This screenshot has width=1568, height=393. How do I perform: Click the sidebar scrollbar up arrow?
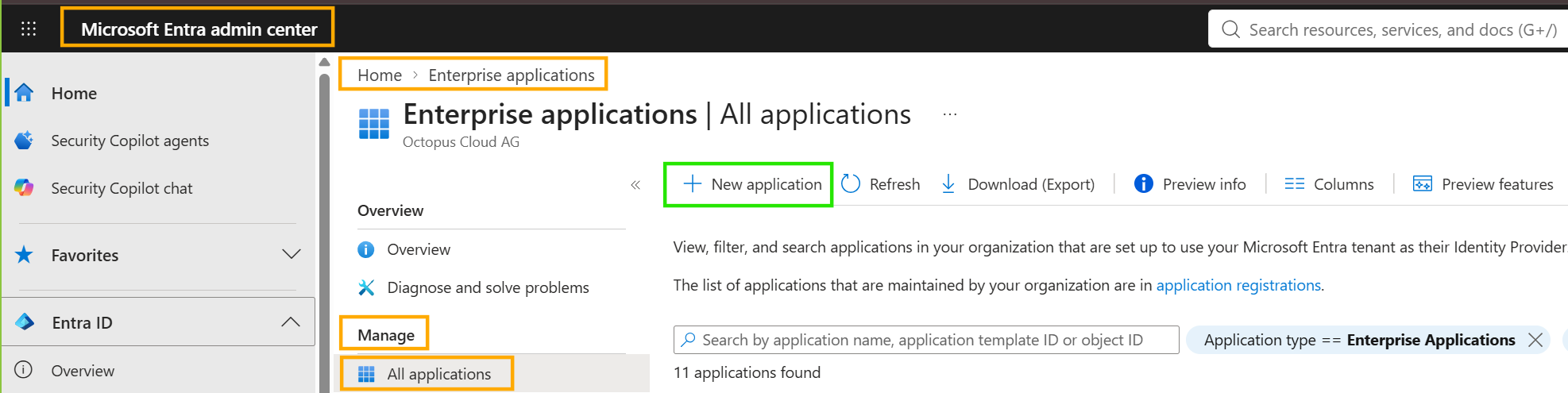(324, 62)
